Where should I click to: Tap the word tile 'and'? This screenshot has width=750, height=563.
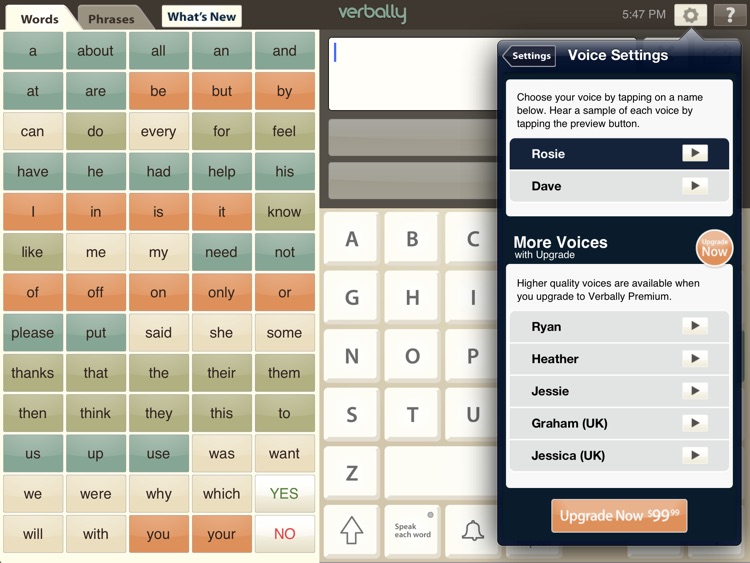(x=284, y=51)
